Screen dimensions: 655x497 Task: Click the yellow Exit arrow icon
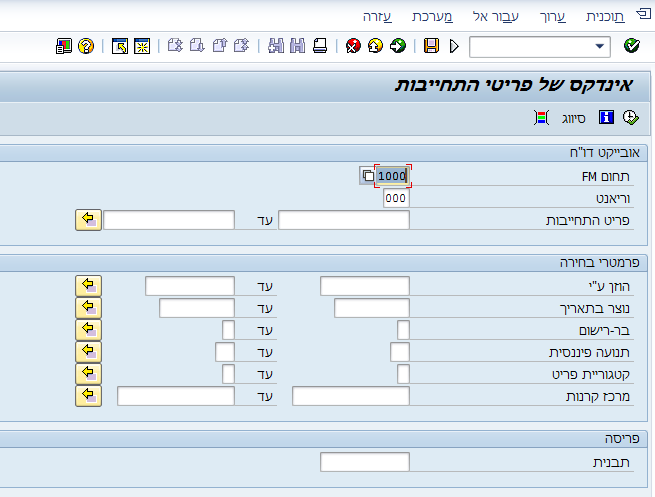(x=376, y=46)
